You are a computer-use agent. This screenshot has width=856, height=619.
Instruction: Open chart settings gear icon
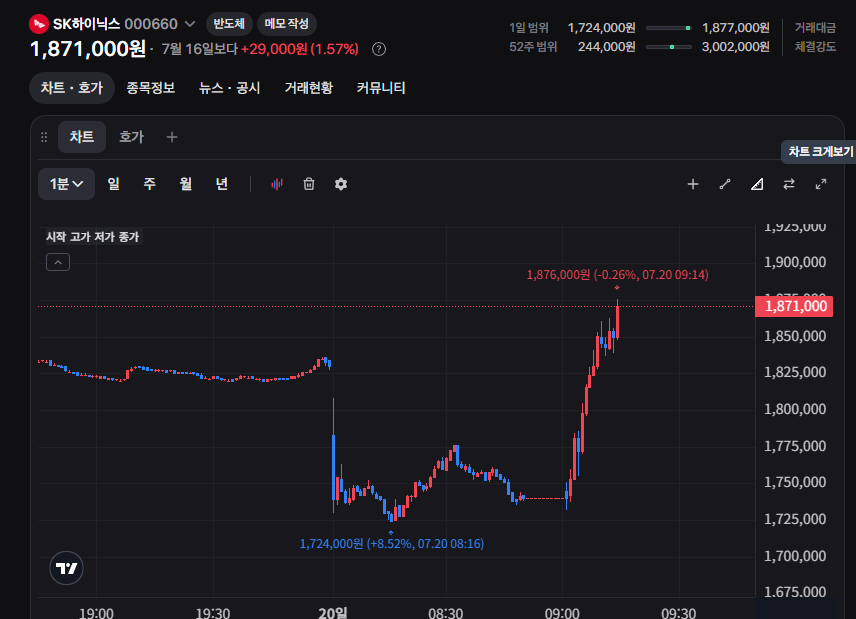tap(341, 184)
